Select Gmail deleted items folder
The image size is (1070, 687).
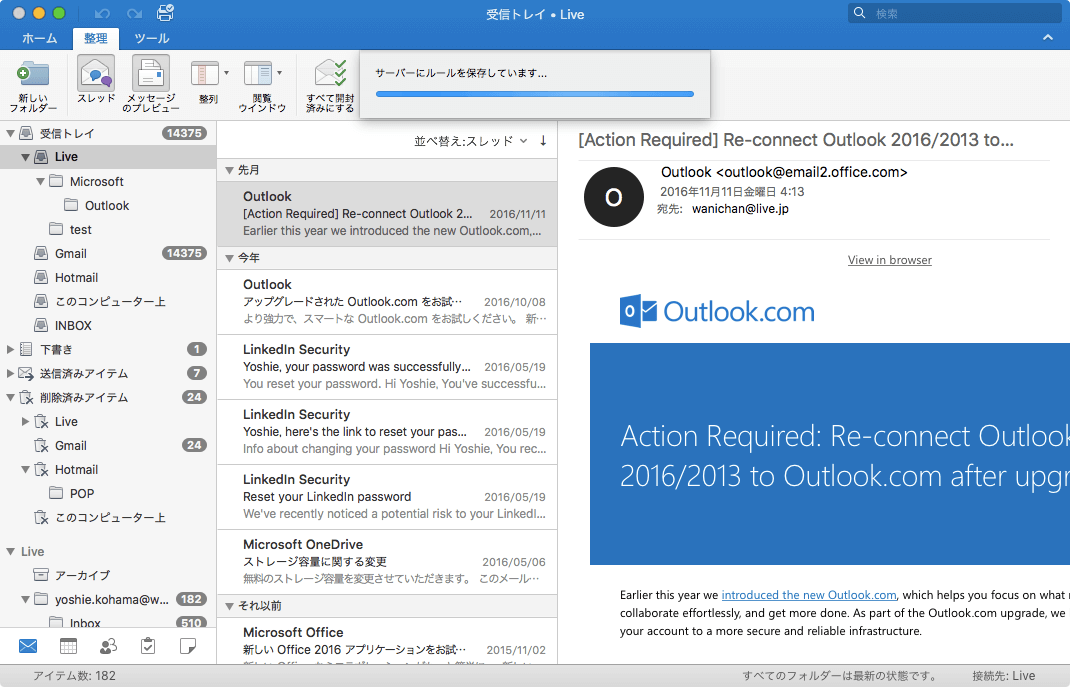coord(109,445)
